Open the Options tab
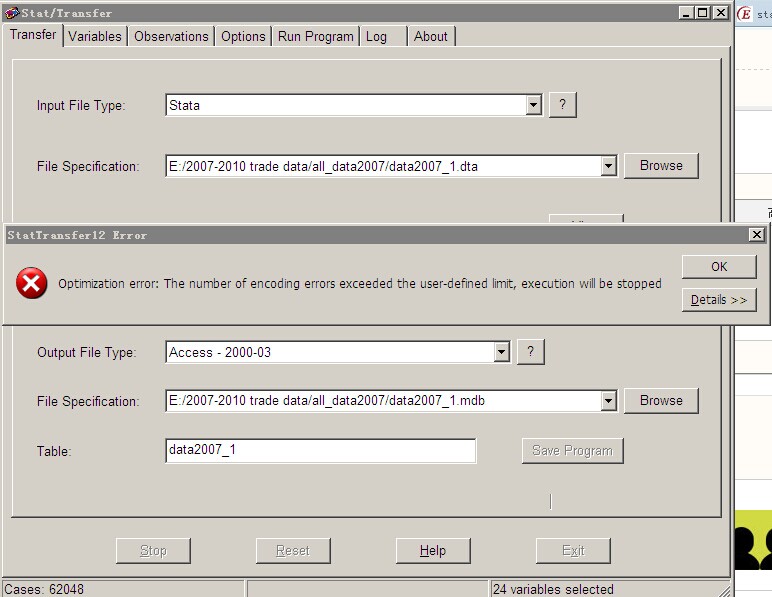Screen dimensions: 772x597 point(243,36)
